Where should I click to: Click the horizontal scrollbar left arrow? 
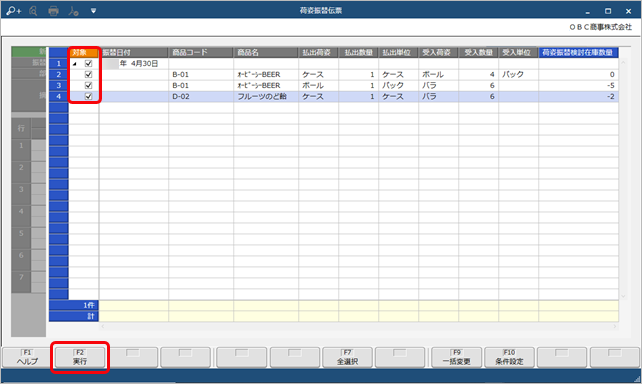(x=103, y=326)
